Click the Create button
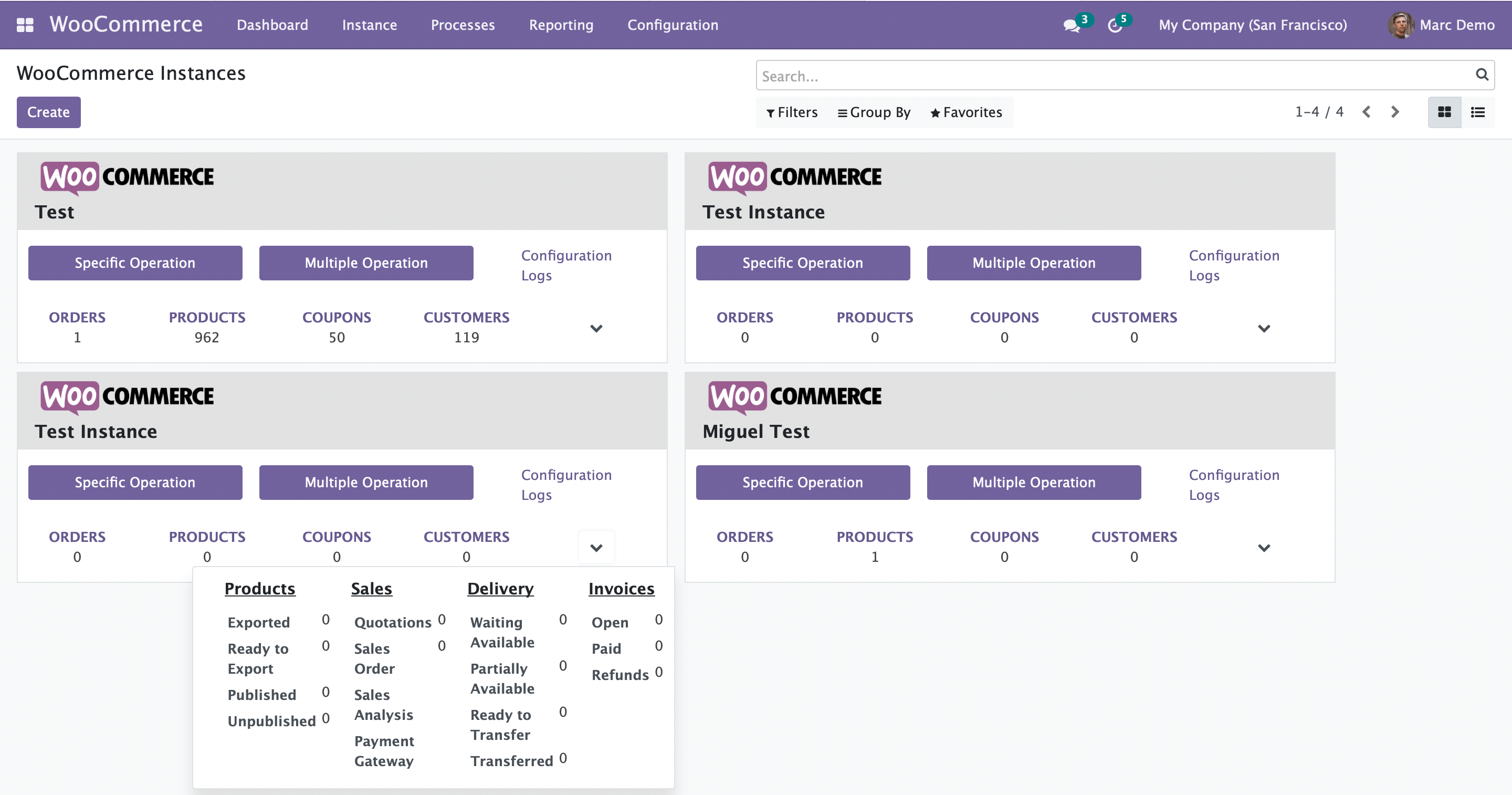 [x=48, y=112]
